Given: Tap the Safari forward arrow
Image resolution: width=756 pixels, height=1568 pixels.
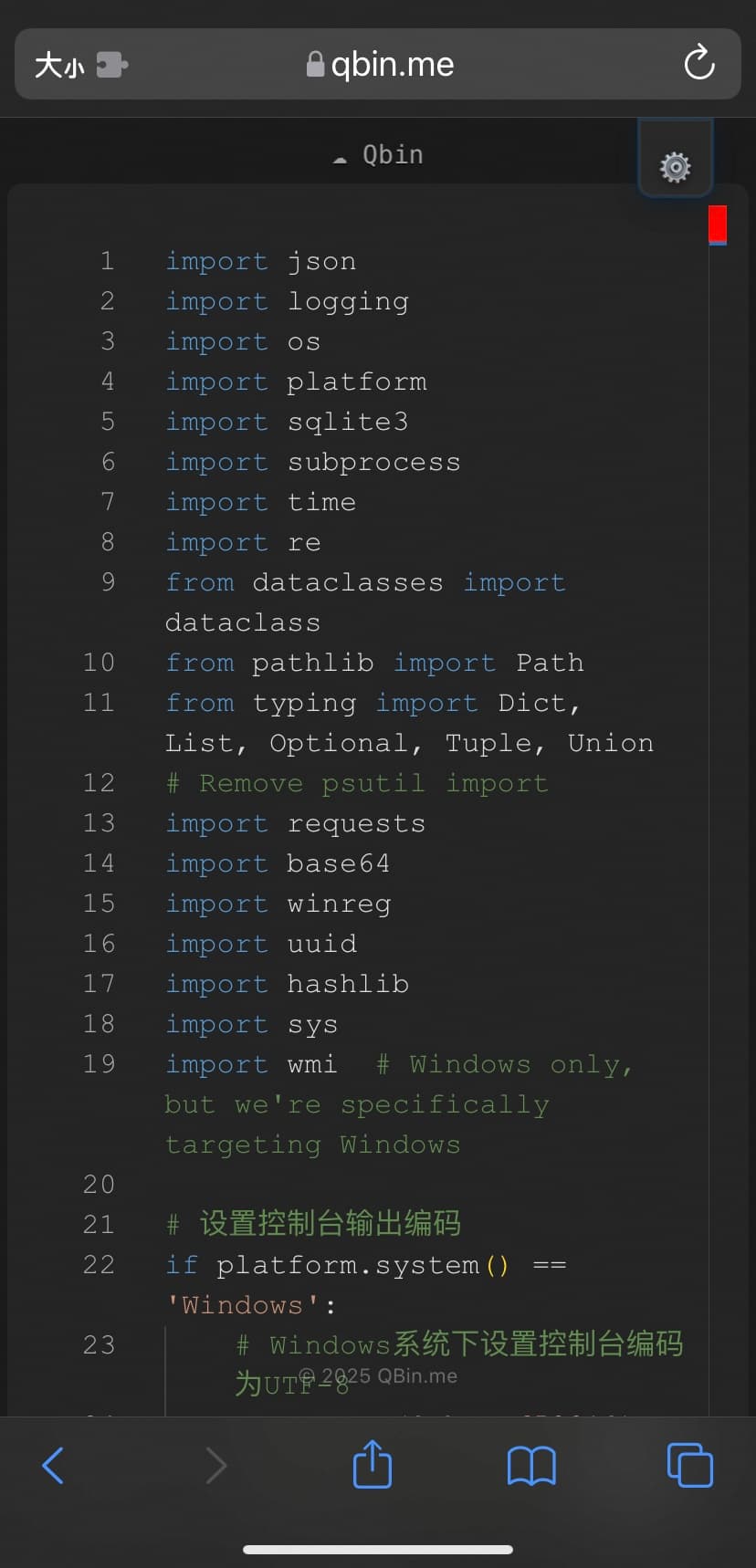Looking at the screenshot, I should click(x=216, y=1465).
